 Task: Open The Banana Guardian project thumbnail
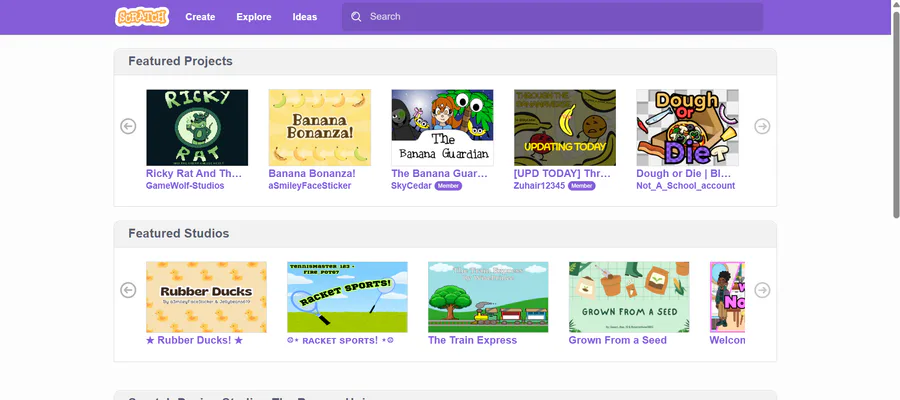tap(442, 127)
